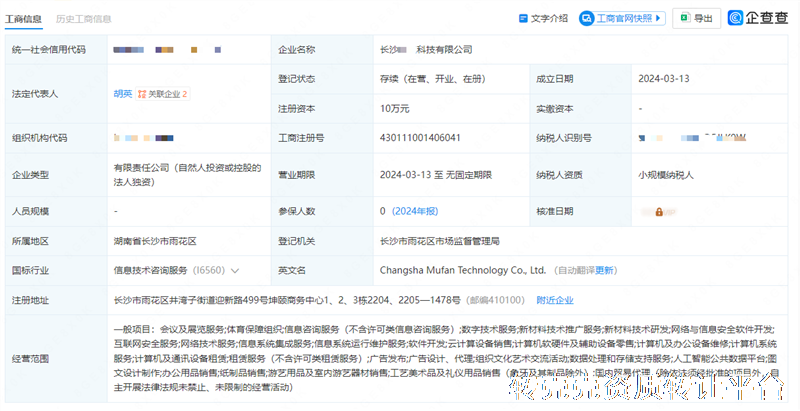Open 附近企业 link
Viewport: 800px width, 411px height.
(555, 300)
